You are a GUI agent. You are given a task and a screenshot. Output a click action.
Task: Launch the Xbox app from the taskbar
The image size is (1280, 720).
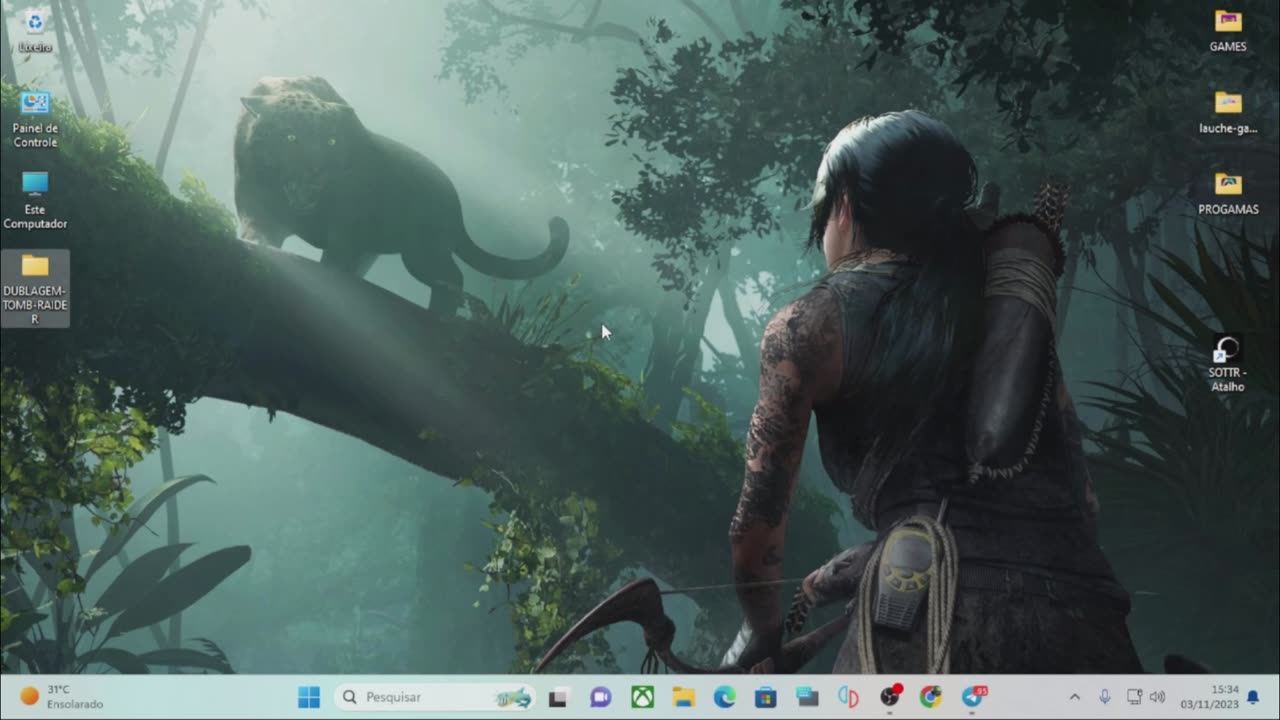click(x=642, y=697)
